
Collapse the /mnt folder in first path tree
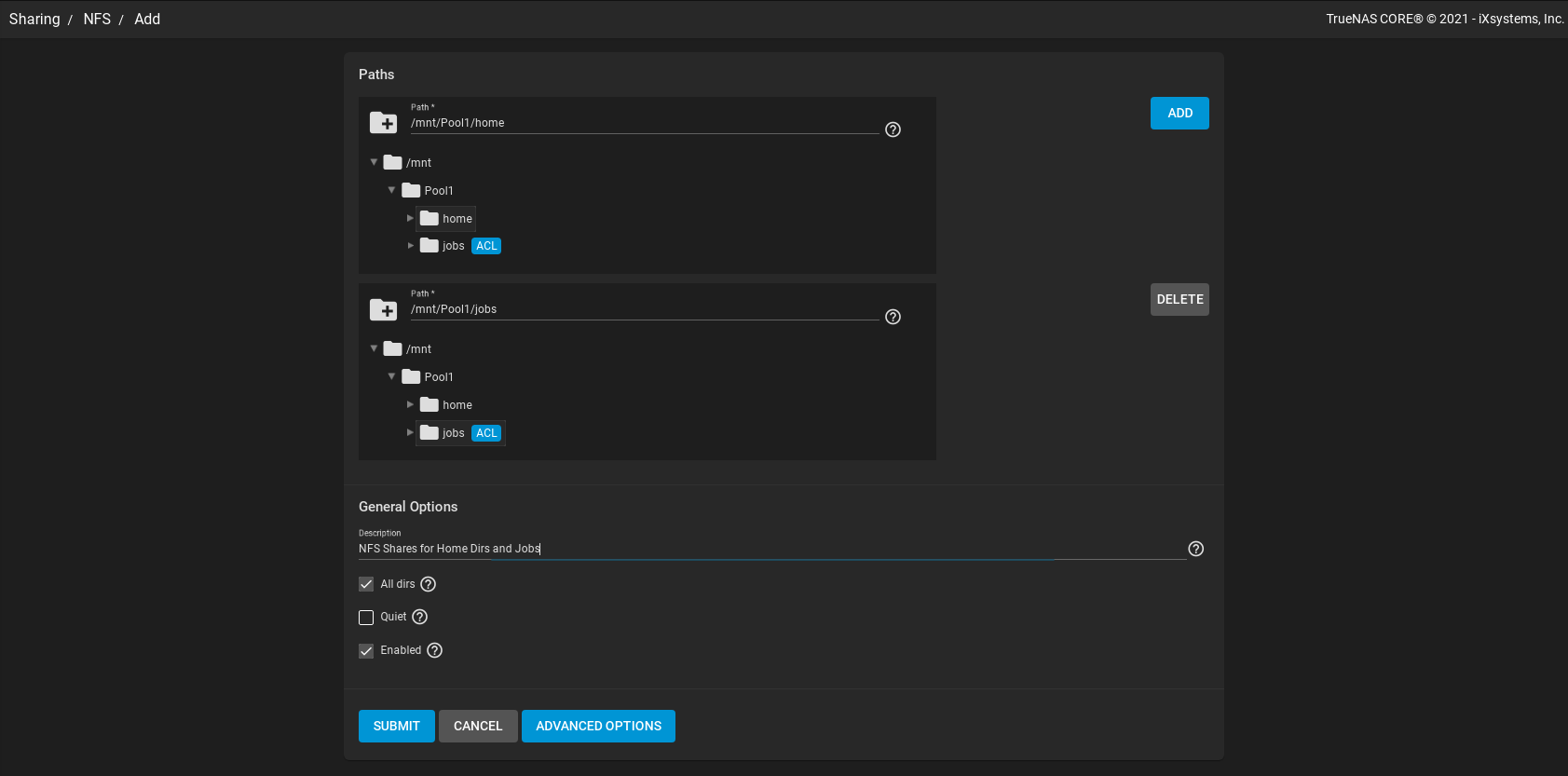(374, 162)
